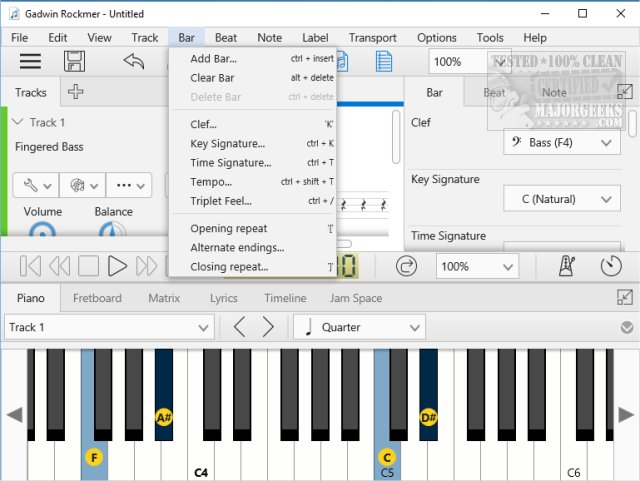The image size is (640, 481).
Task: Choose Time Signature... from Bar menu
Action: click(253, 163)
